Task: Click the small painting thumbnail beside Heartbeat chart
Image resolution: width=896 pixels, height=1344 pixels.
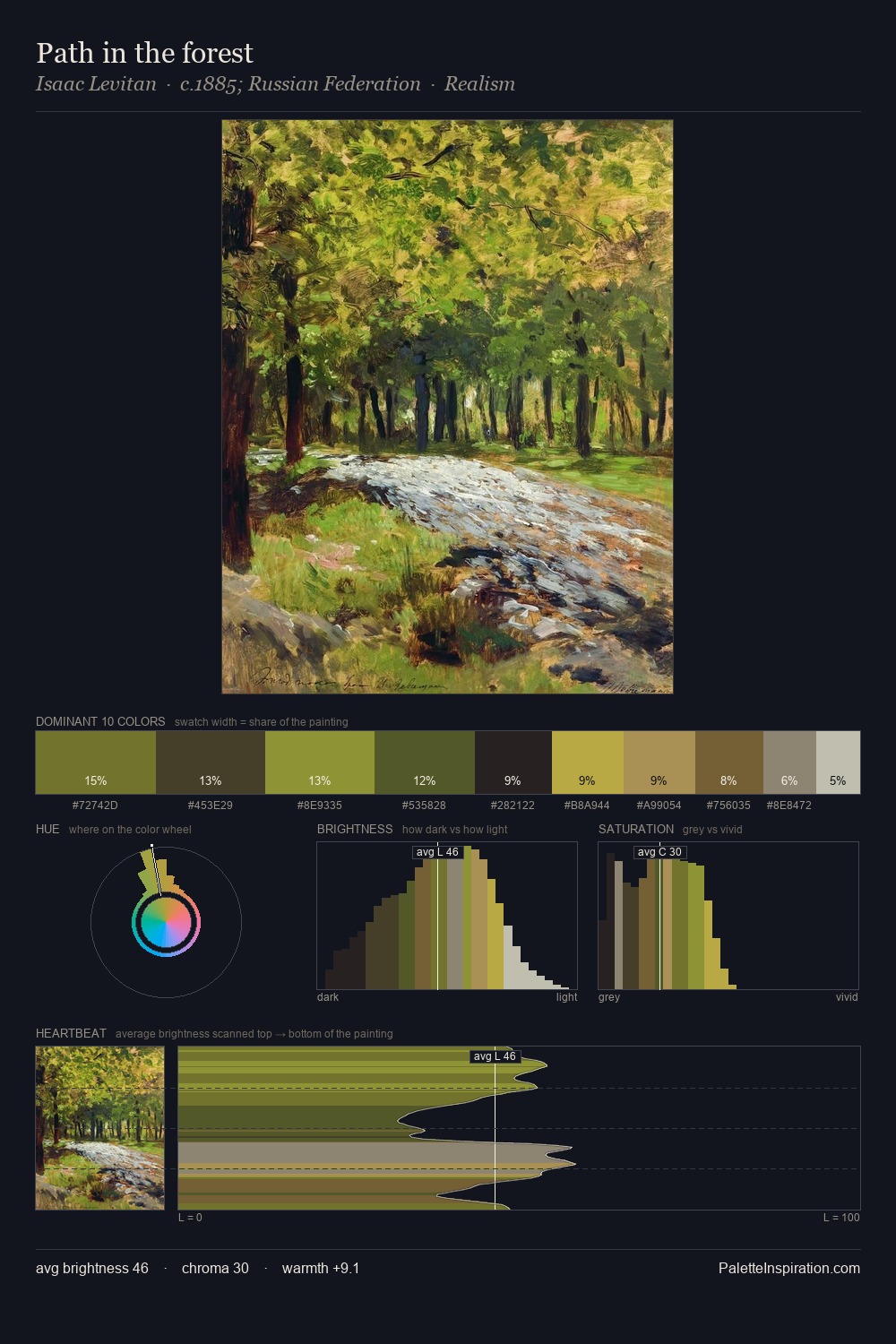Action: tap(99, 1128)
